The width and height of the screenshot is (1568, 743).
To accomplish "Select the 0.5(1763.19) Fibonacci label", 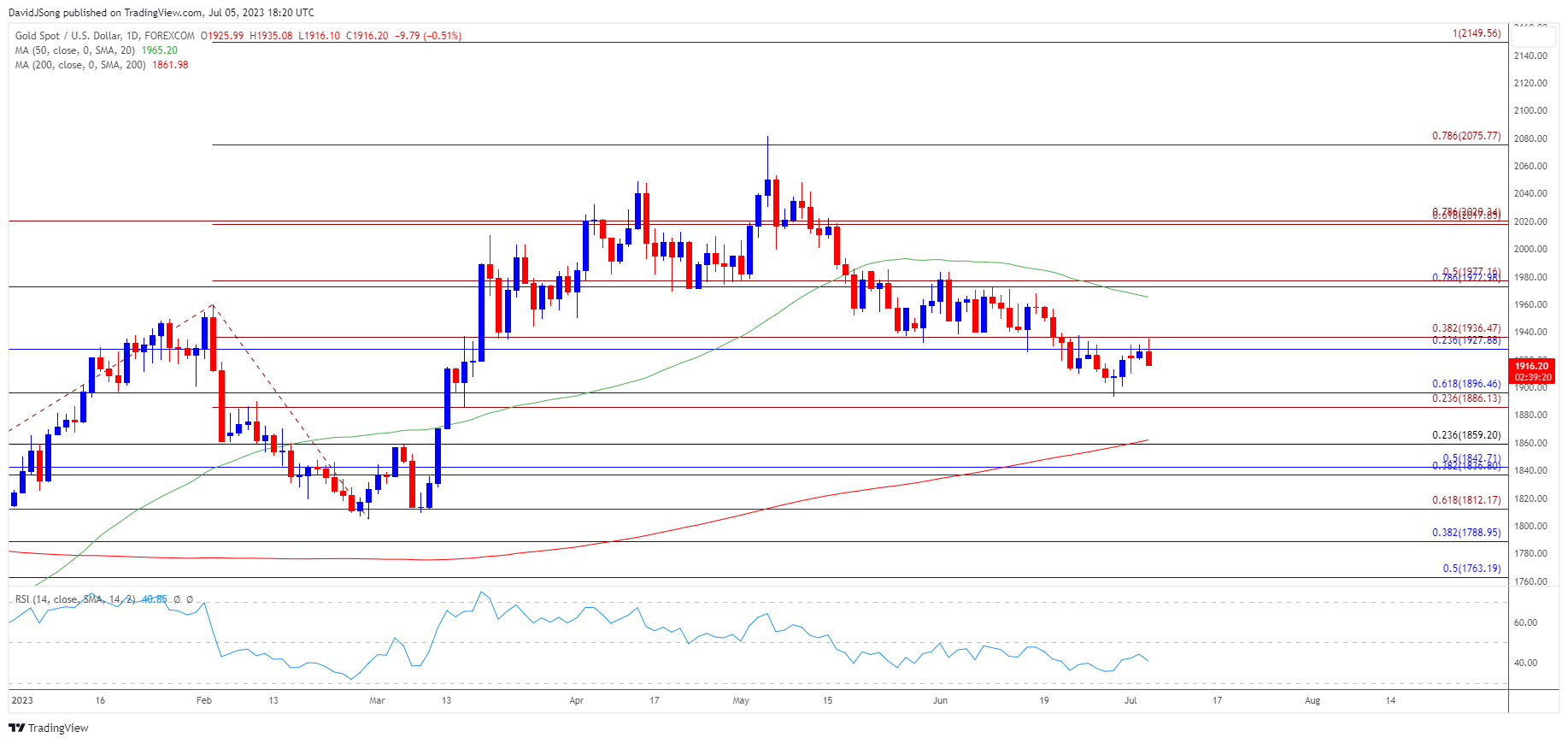I will pyautogui.click(x=1471, y=569).
